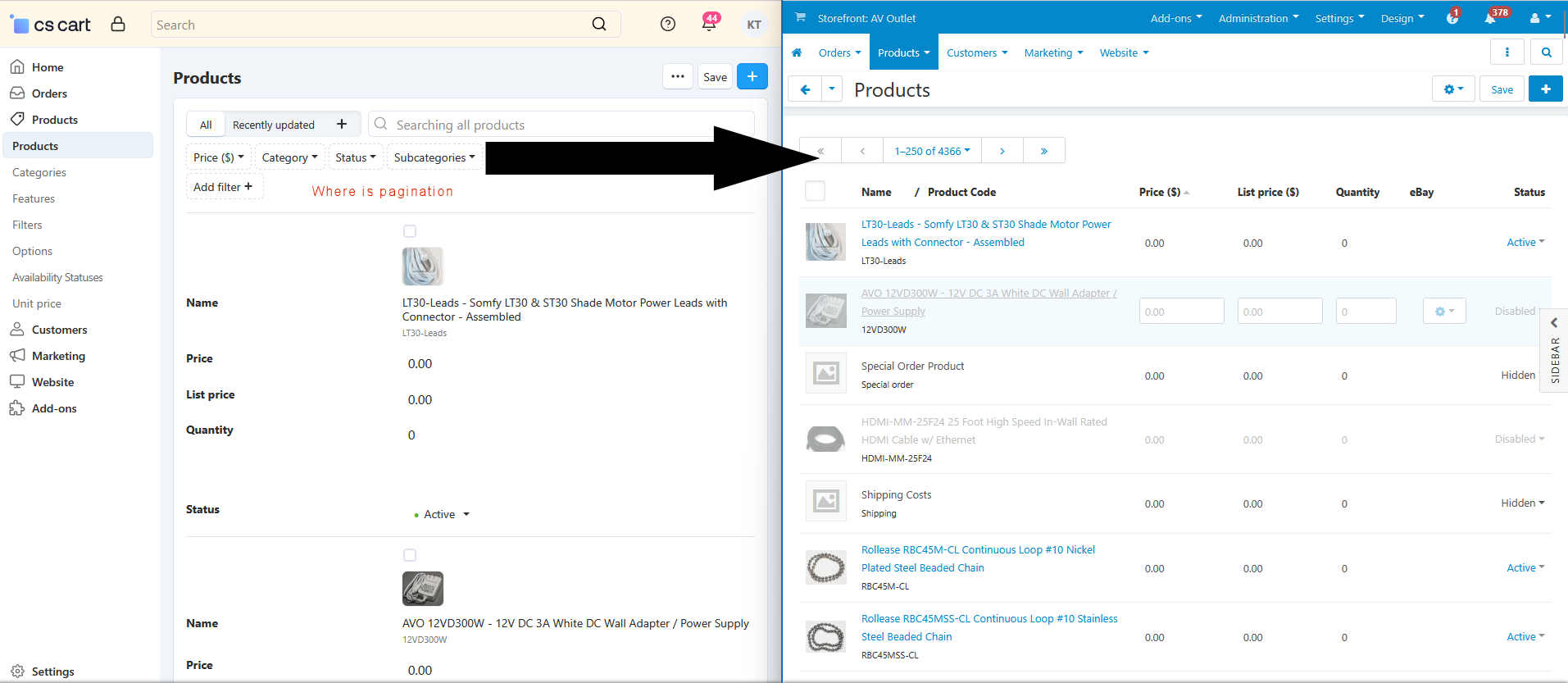Viewport: 1568px width, 683px height.
Task: Click price field in AVO 12VD300W row
Action: tap(1181, 311)
